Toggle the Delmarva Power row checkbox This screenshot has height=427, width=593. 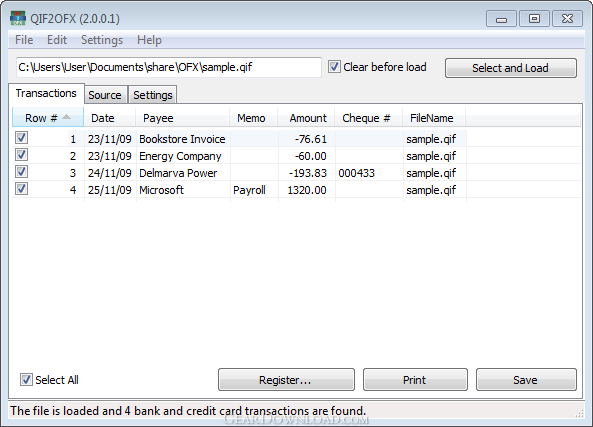coord(22,171)
